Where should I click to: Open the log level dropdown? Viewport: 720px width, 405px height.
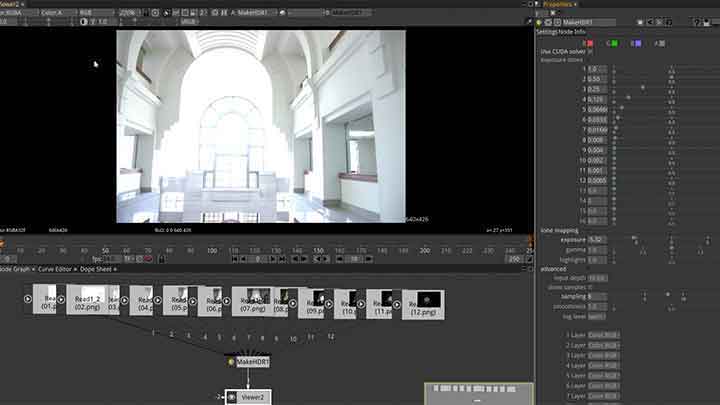point(596,316)
